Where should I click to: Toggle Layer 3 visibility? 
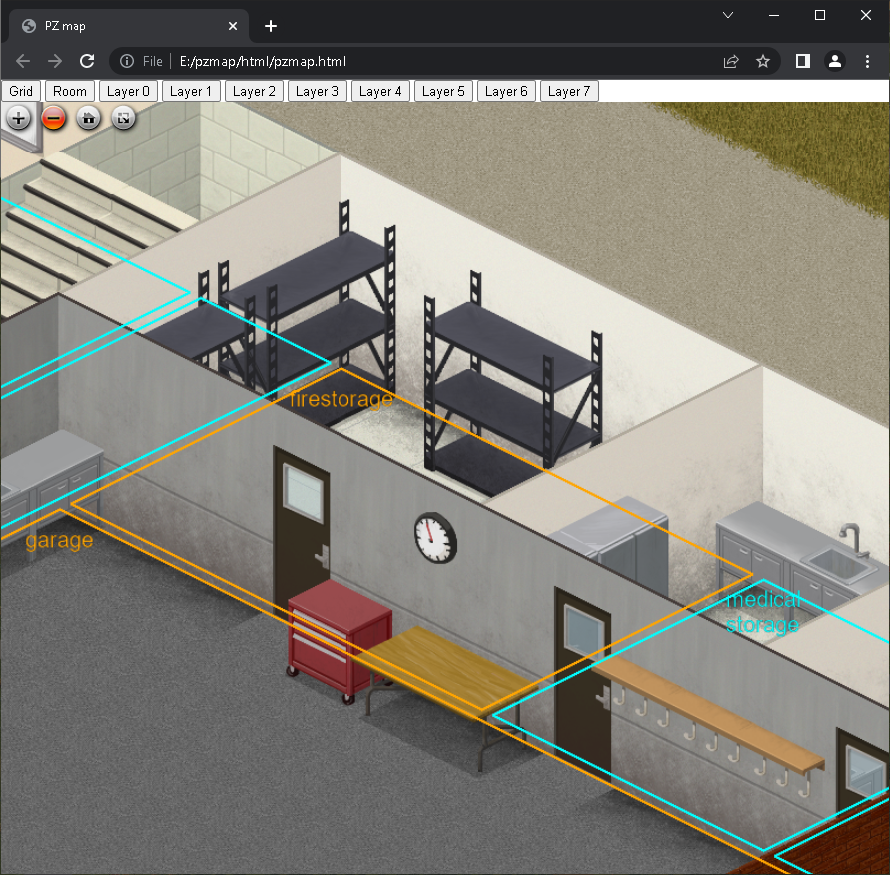pos(317,91)
